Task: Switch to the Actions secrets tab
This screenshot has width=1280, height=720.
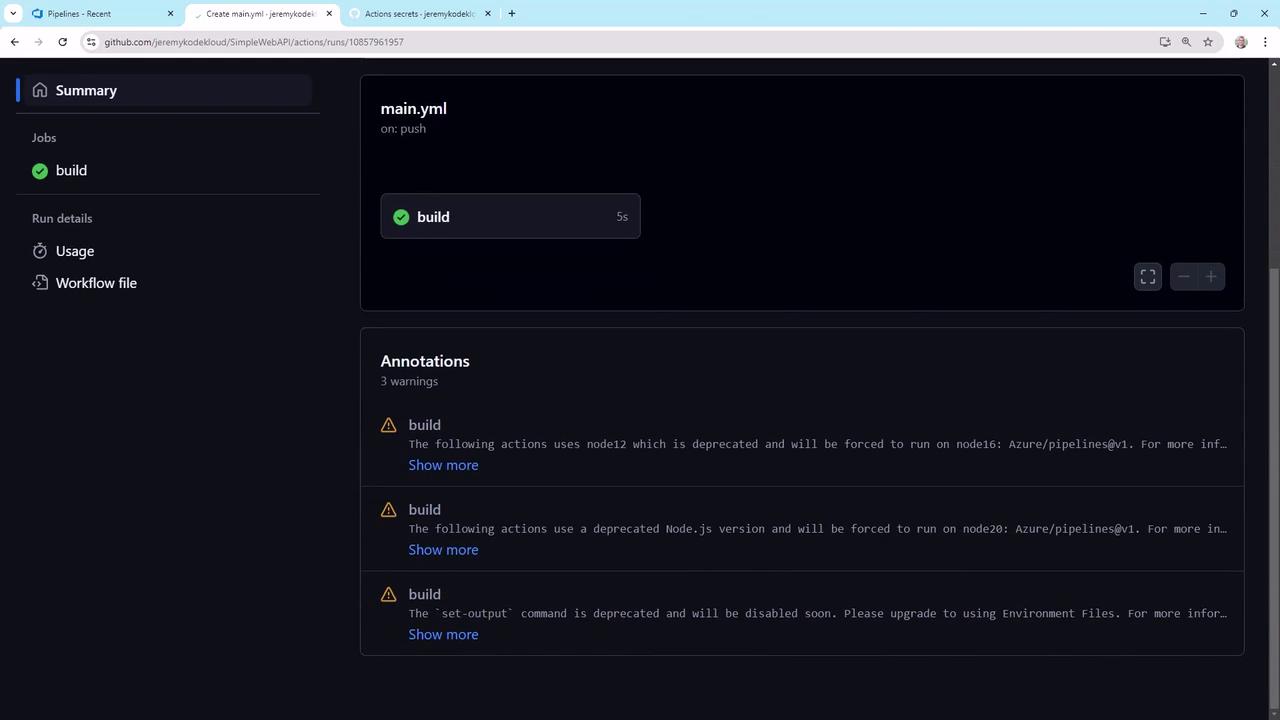Action: coord(420,13)
